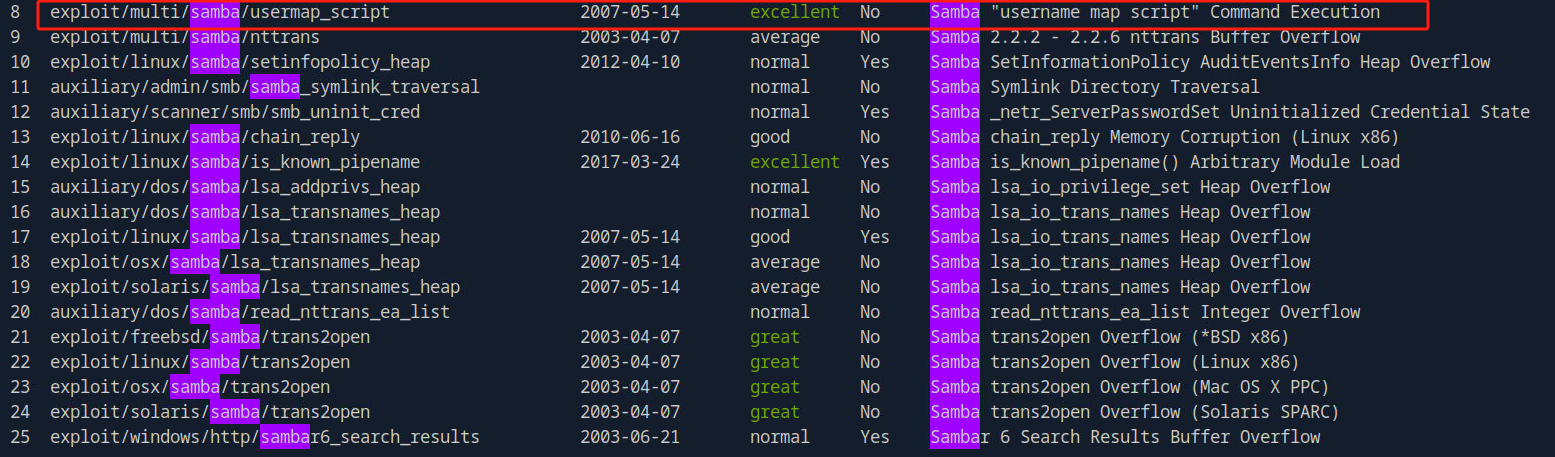1555x457 pixels.
Task: Click module path auxiliary/dos/samba/read_nttrans_ea_list
Action: (x=250, y=313)
